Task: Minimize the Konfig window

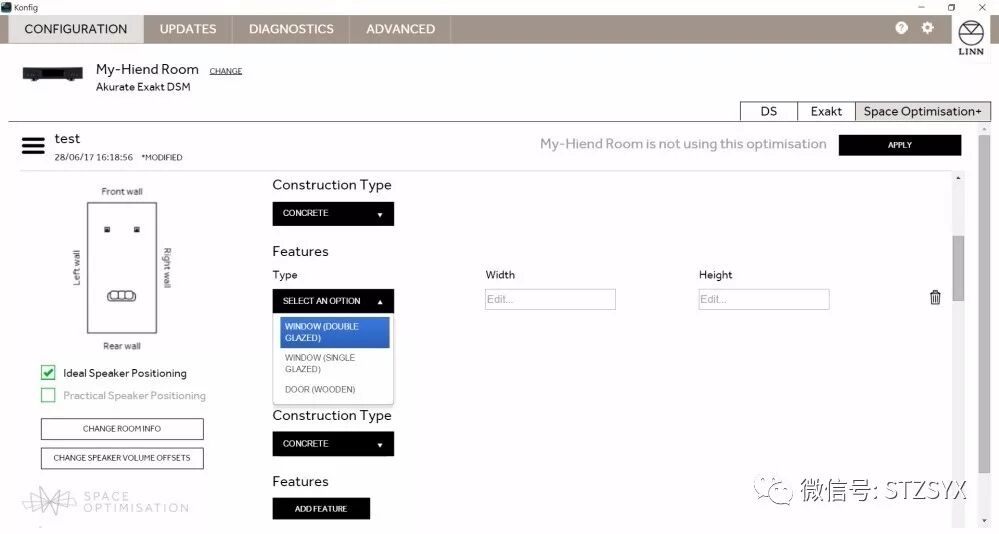Action: [x=921, y=7]
